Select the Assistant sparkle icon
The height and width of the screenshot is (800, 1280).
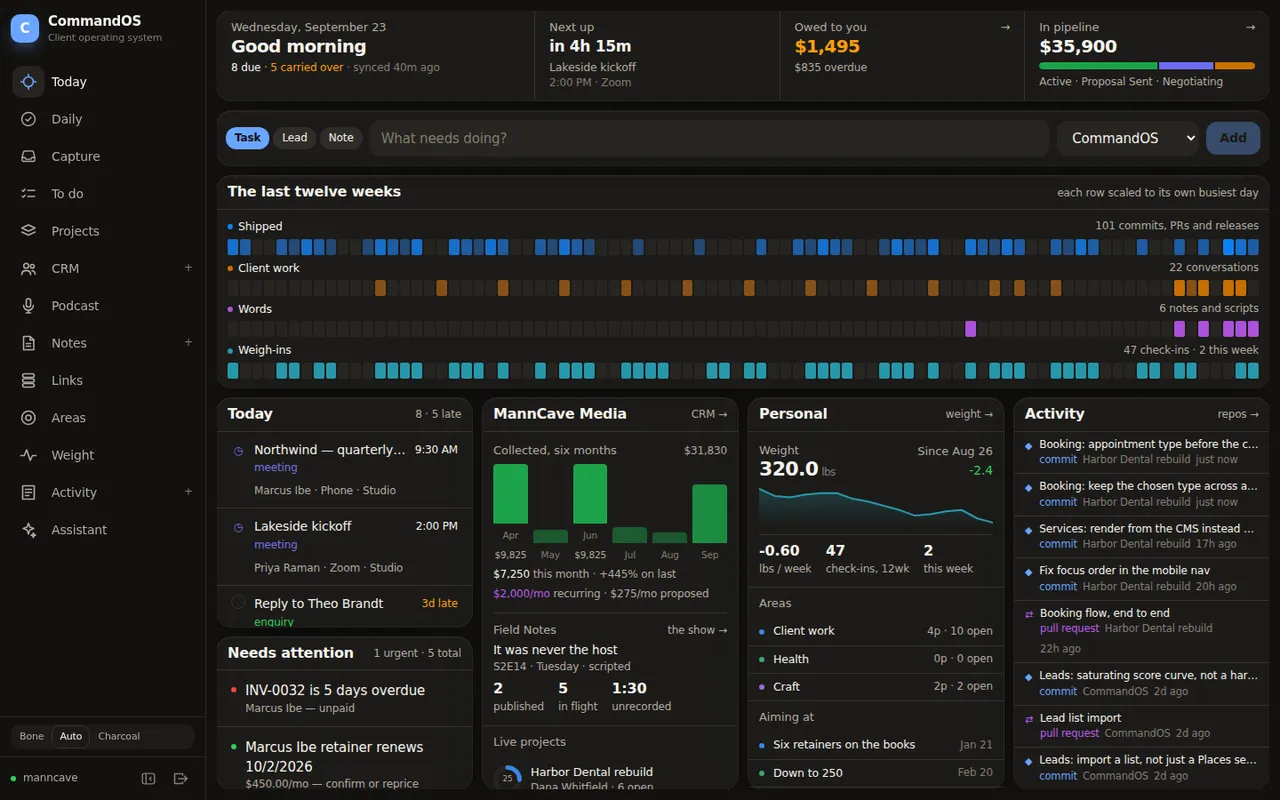(x=29, y=530)
